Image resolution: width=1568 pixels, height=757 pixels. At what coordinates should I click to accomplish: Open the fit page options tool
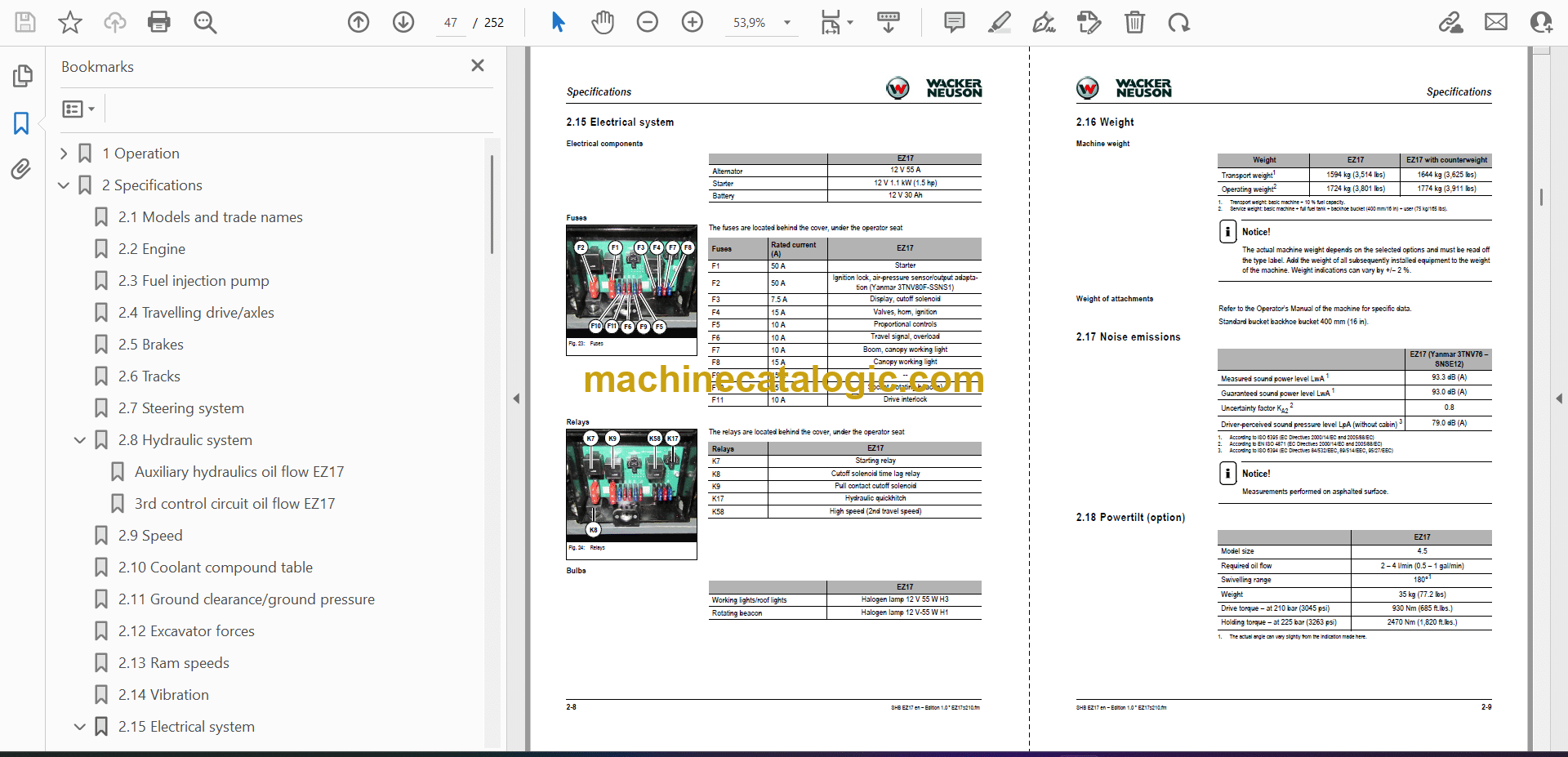click(x=836, y=22)
